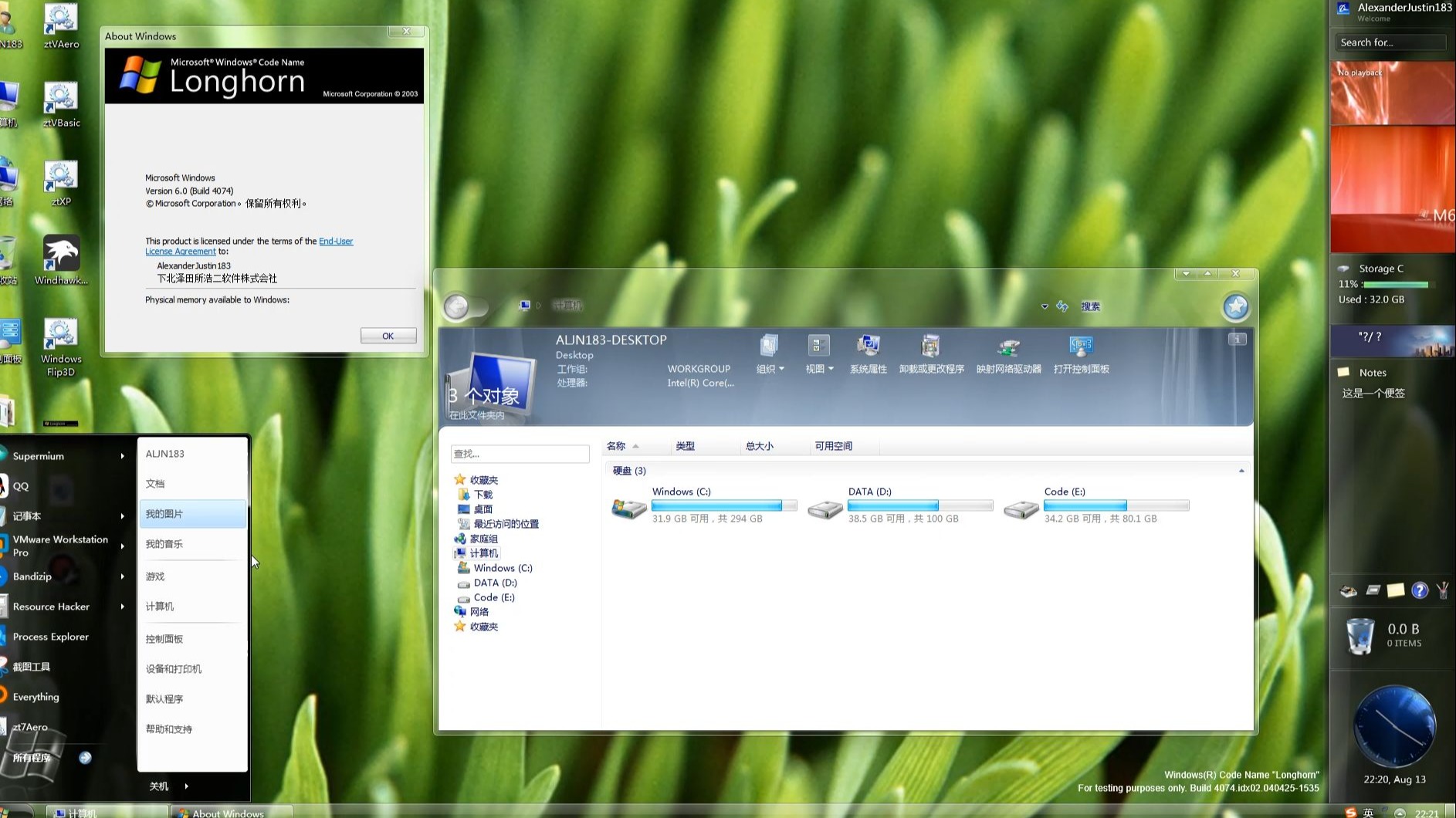The width and height of the screenshot is (1456, 818).
Task: Select the DATA (D:) drive icon
Action: point(825,509)
